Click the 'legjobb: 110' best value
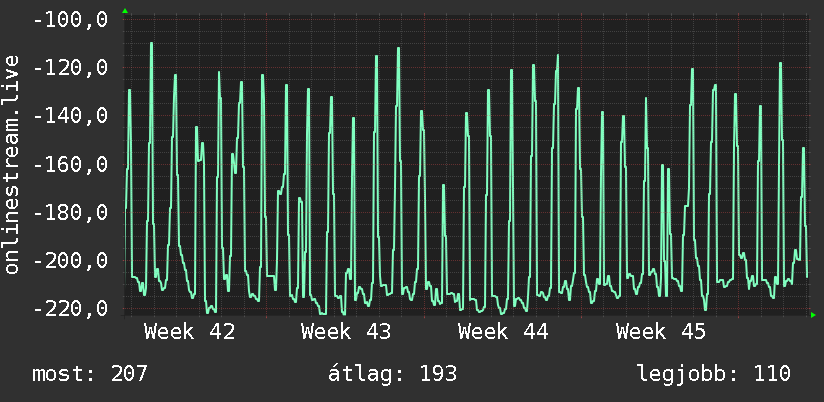The height and width of the screenshot is (402, 824). coord(714,374)
